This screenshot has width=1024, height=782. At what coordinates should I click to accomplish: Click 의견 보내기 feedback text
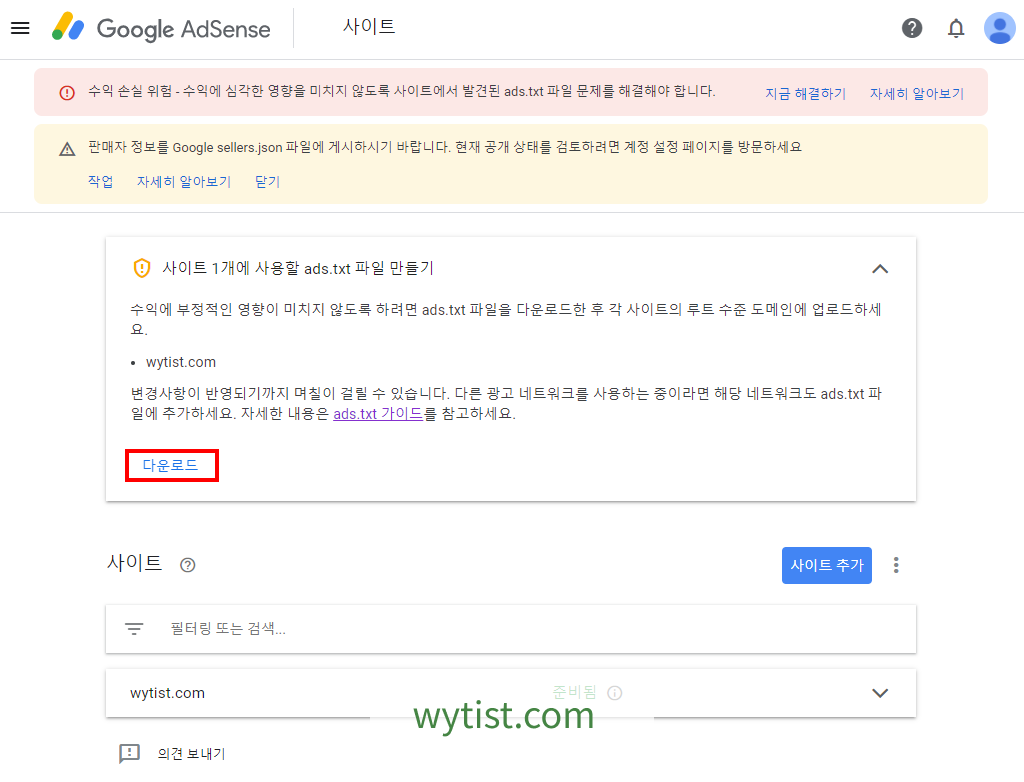[191, 754]
